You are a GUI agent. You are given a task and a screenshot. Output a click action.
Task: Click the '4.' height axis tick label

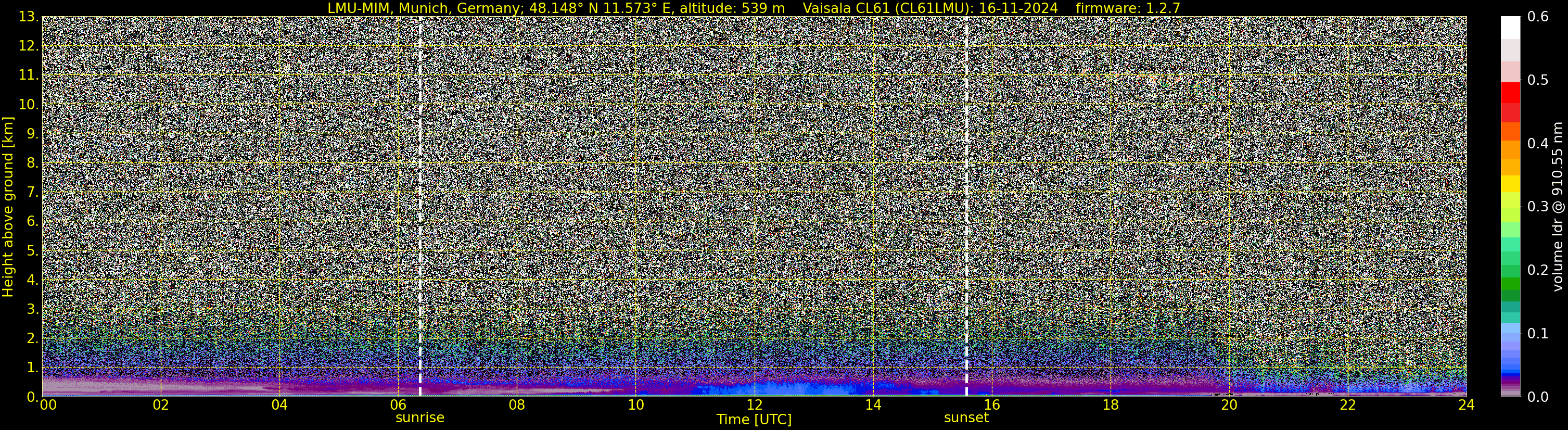pyautogui.click(x=33, y=280)
